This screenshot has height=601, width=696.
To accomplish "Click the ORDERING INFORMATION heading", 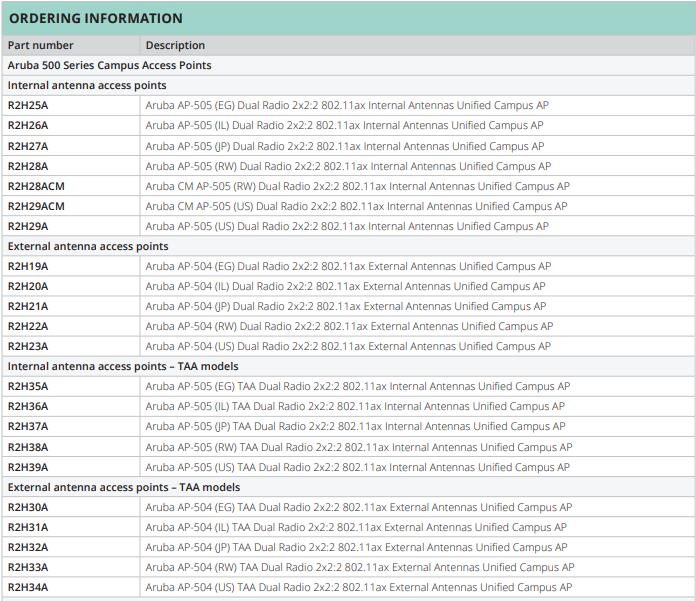I will [x=96, y=18].
